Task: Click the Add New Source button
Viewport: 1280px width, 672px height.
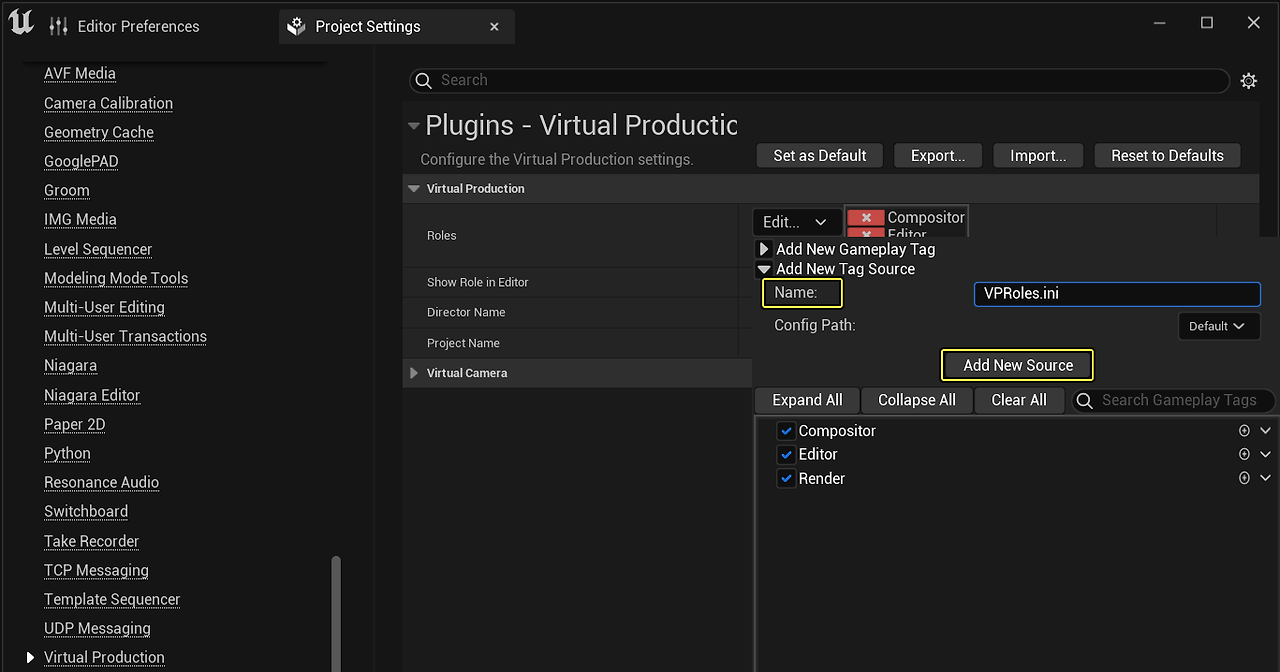Action: [1018, 365]
